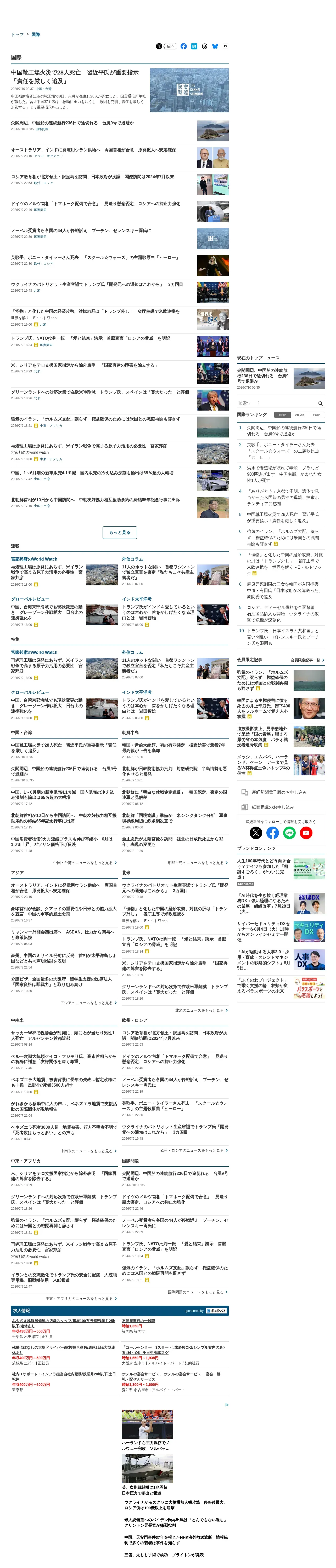
Task: Click the newspaper icon beside 紙面購読のお申し込み
Action: (244, 807)
